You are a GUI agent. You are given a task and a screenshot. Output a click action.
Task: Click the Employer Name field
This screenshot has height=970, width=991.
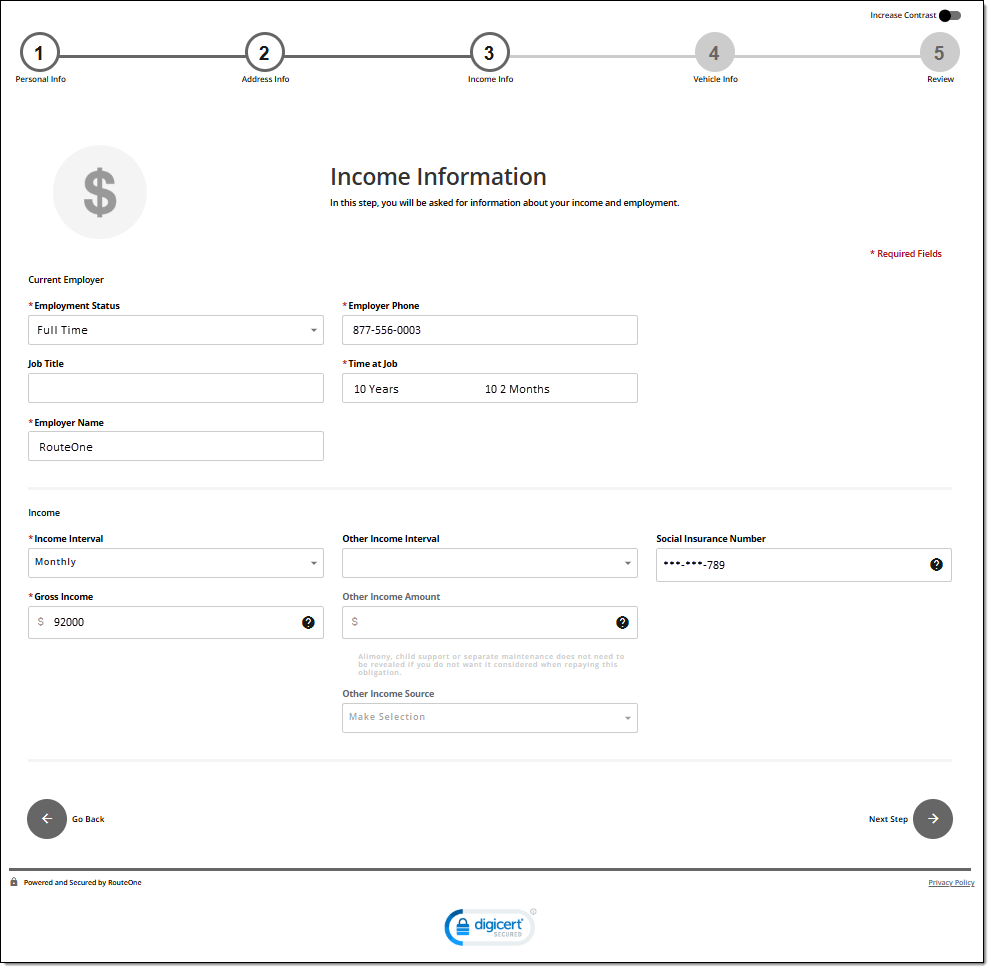coord(176,447)
